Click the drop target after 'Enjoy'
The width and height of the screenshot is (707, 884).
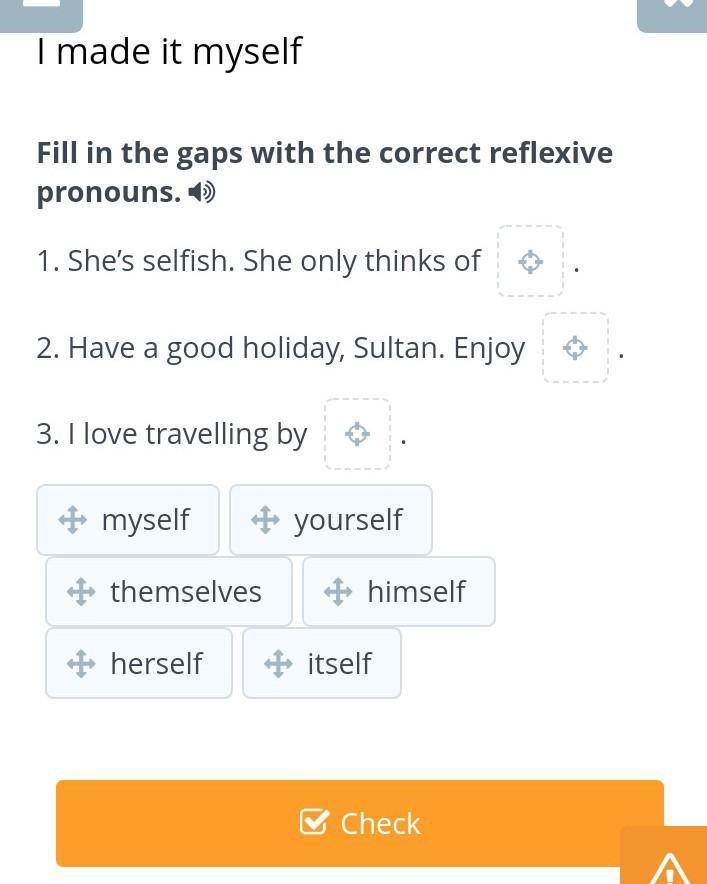(x=575, y=348)
